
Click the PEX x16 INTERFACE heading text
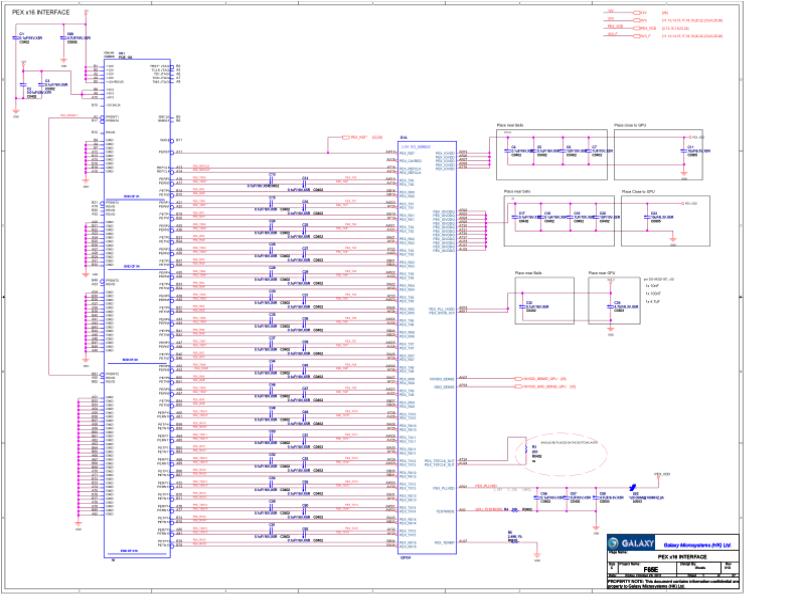(x=41, y=12)
